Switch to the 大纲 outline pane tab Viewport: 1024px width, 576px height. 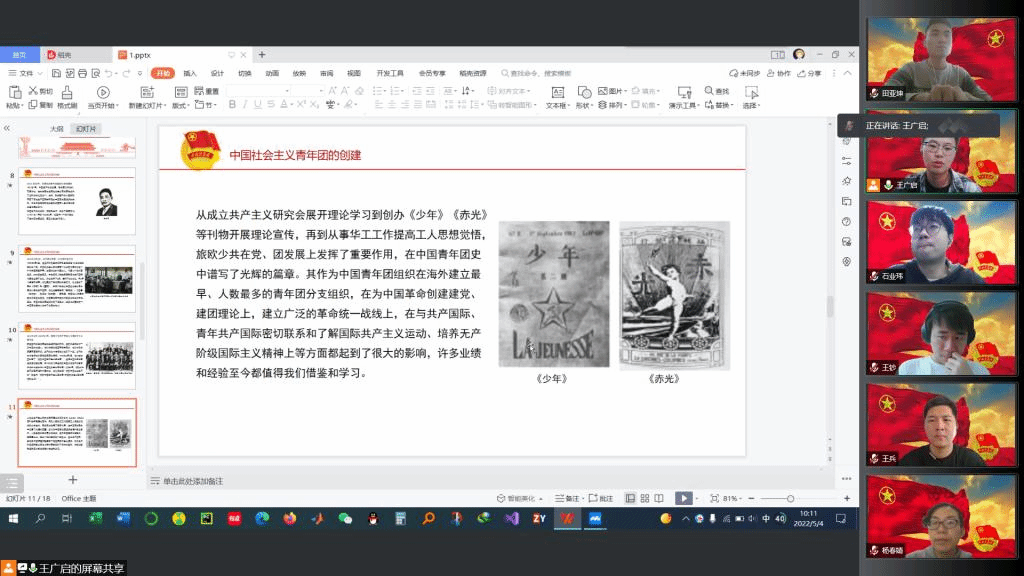click(57, 129)
